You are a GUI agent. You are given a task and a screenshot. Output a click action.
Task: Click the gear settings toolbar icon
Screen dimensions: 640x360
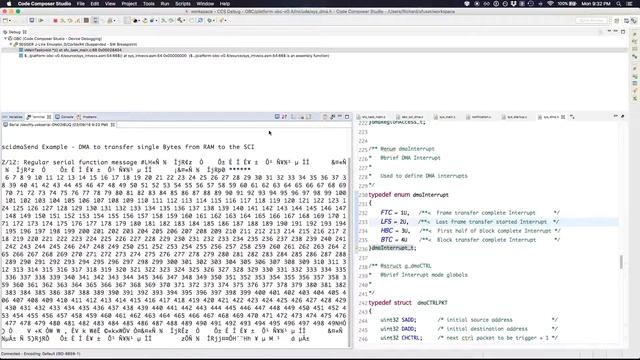click(209, 20)
